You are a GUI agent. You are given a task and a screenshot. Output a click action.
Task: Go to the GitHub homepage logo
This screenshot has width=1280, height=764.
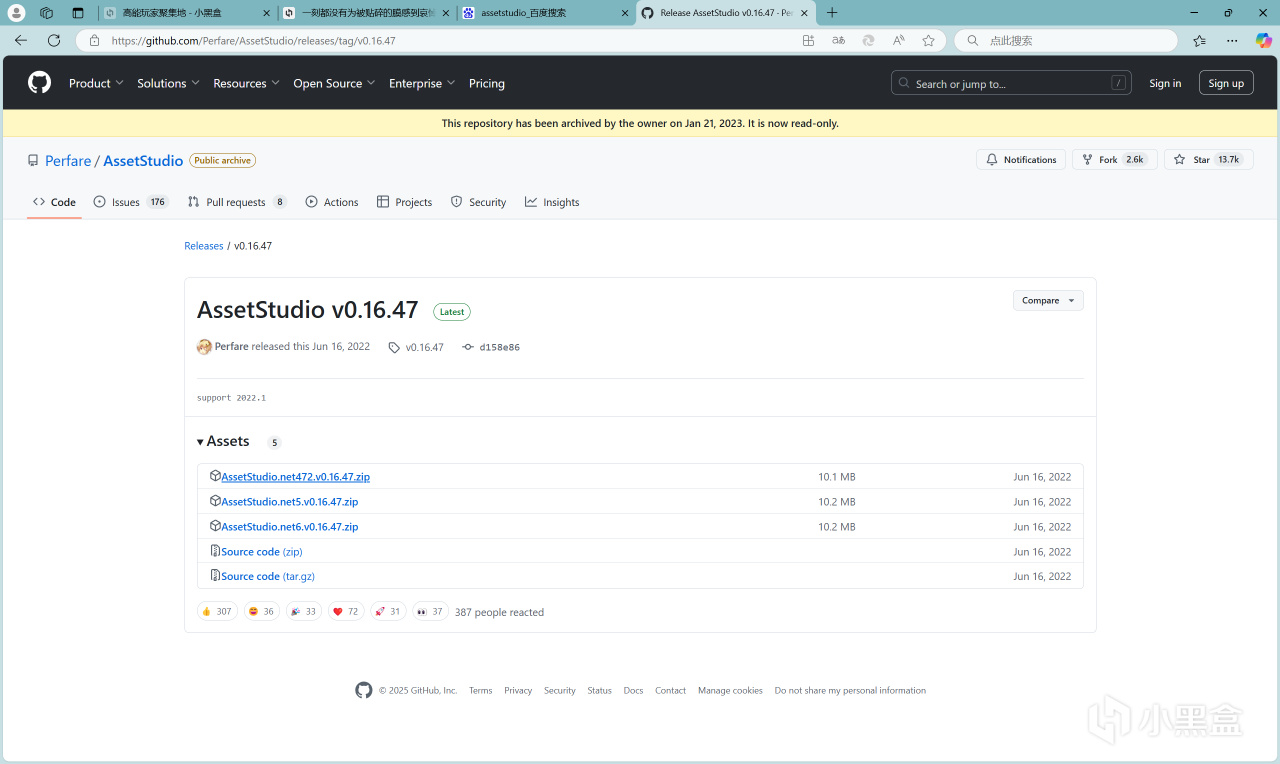pos(39,83)
